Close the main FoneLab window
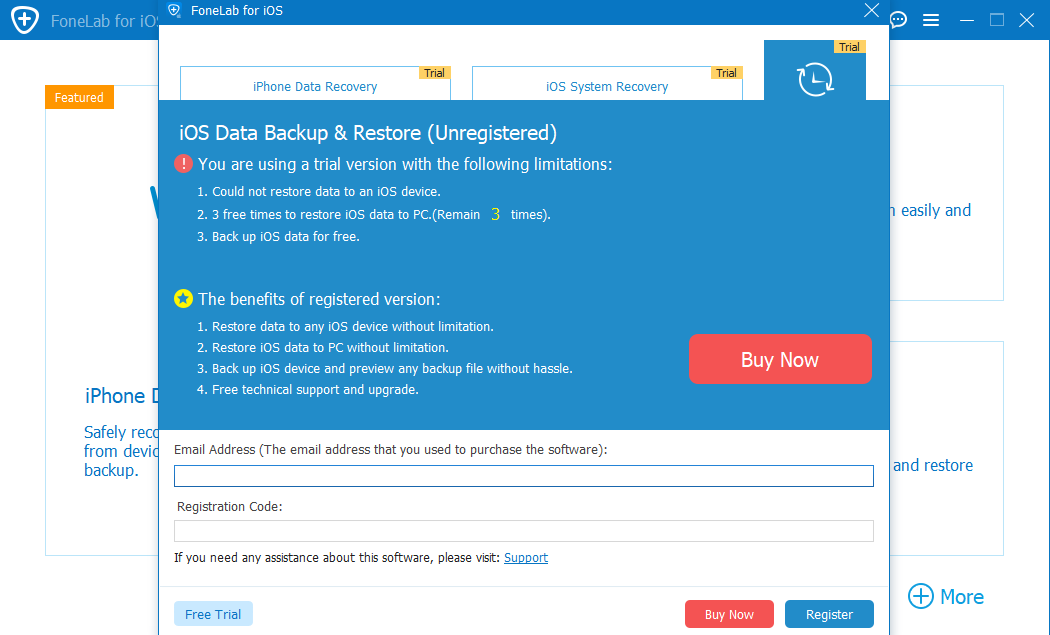 click(x=1027, y=20)
